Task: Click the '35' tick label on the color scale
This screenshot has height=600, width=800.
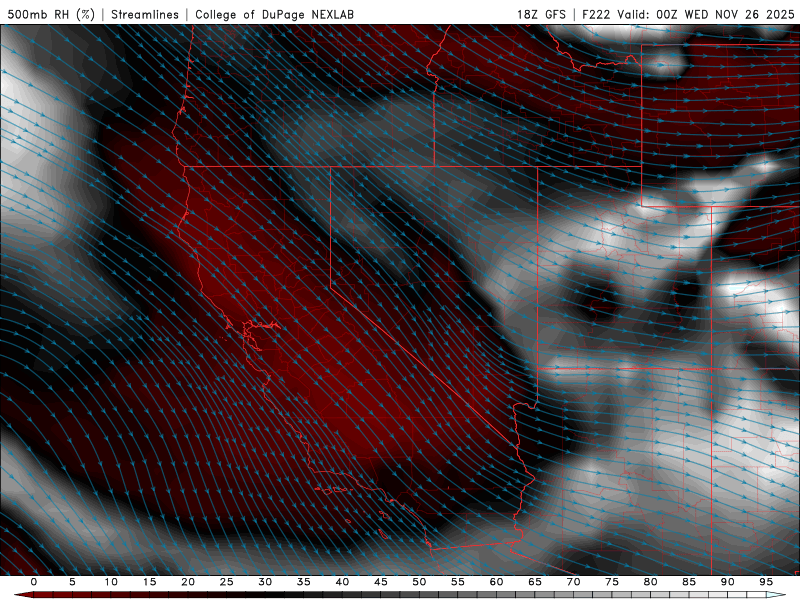Action: pos(304,582)
